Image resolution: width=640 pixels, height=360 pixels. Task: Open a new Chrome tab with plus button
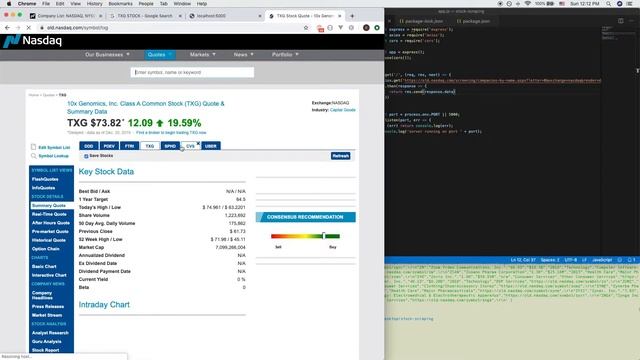[x=352, y=16]
